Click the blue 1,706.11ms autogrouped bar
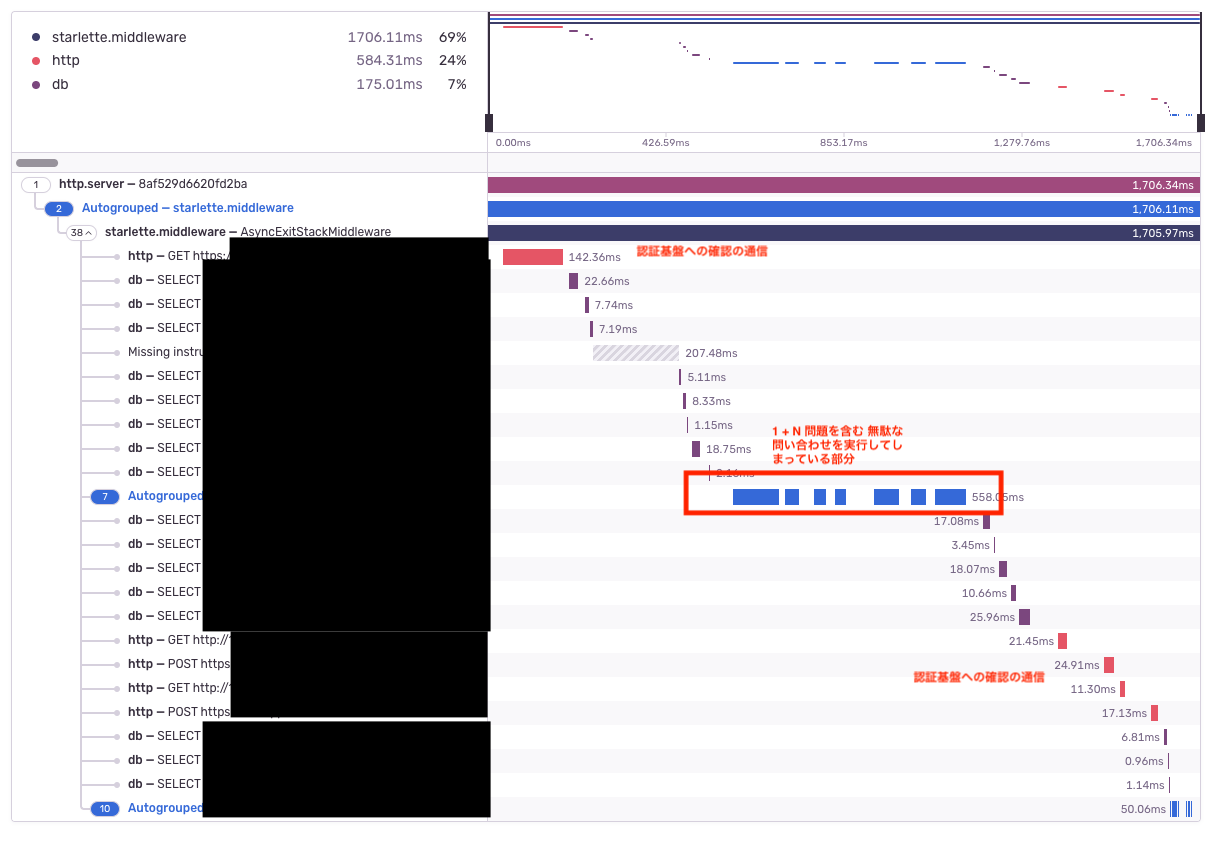The image size is (1217, 842). [844, 209]
